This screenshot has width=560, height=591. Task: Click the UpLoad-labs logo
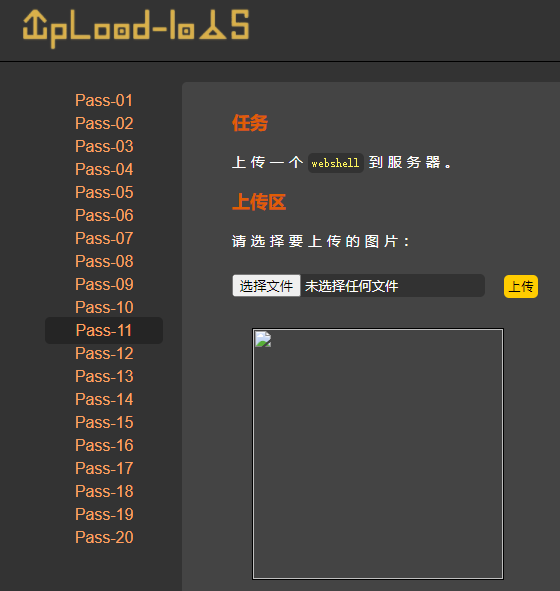pyautogui.click(x=136, y=29)
